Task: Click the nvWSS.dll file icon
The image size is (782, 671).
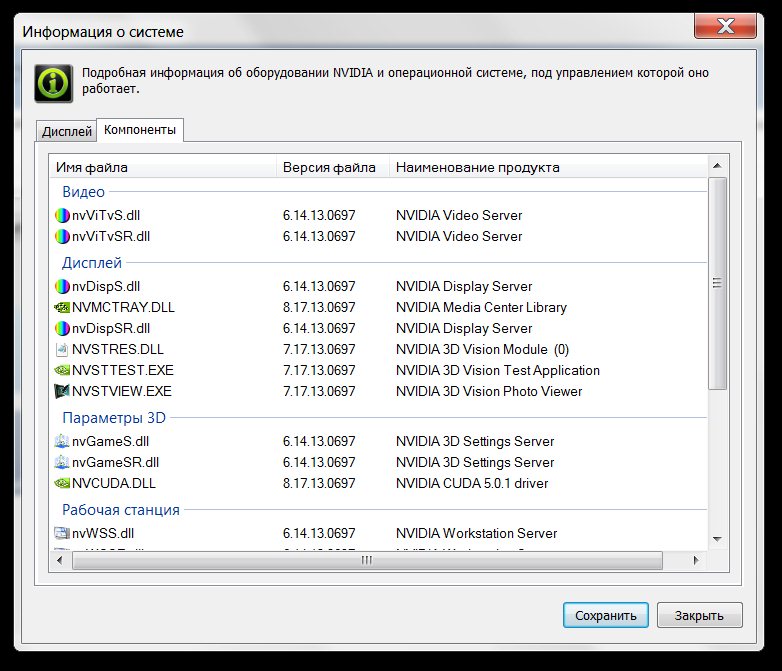Action: tap(62, 533)
